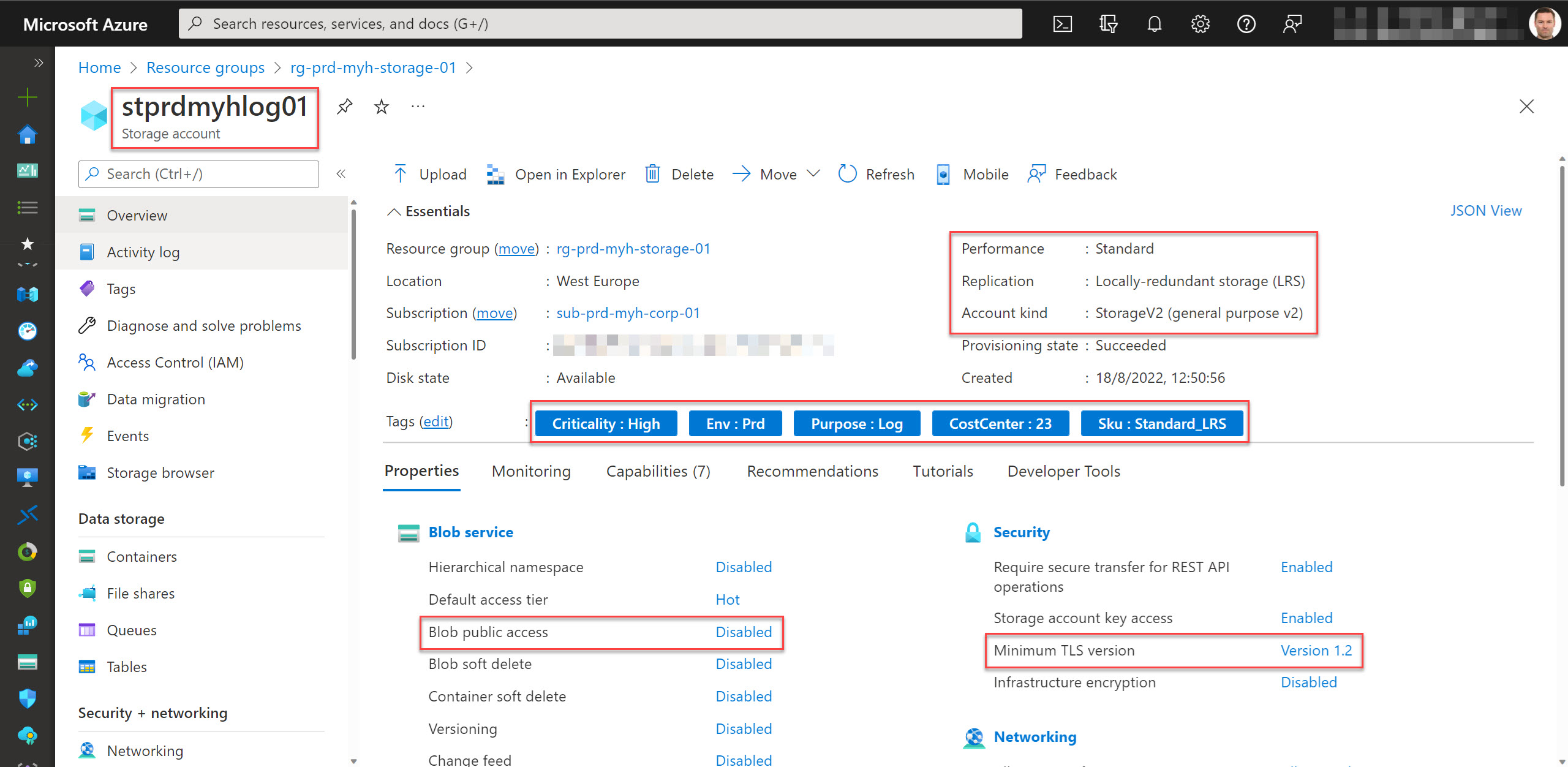Open the Developer Tools tab
1568x767 pixels.
(x=1063, y=471)
